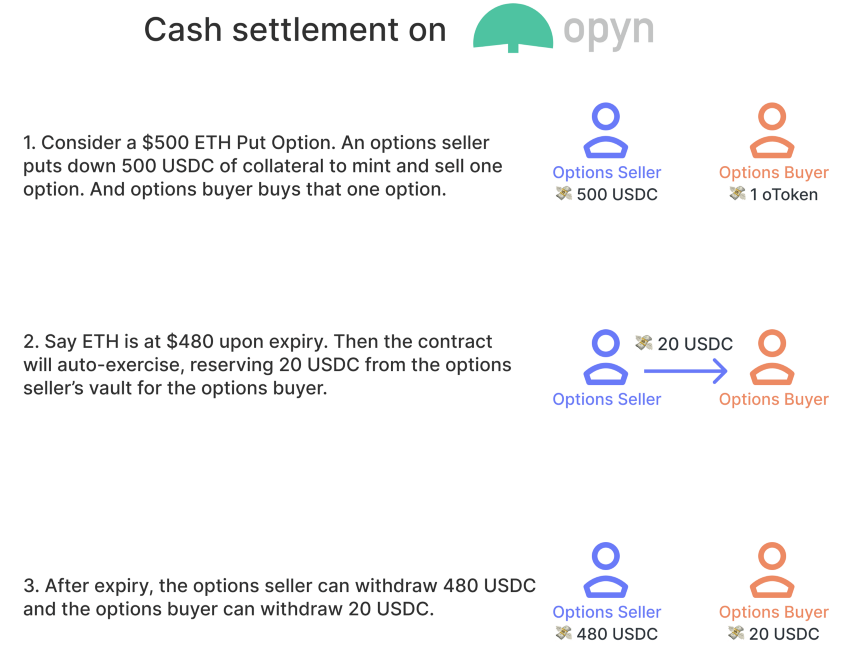Click the Cash settlement on title
Image resolution: width=858 pixels, height=669 pixels.
coord(295,30)
